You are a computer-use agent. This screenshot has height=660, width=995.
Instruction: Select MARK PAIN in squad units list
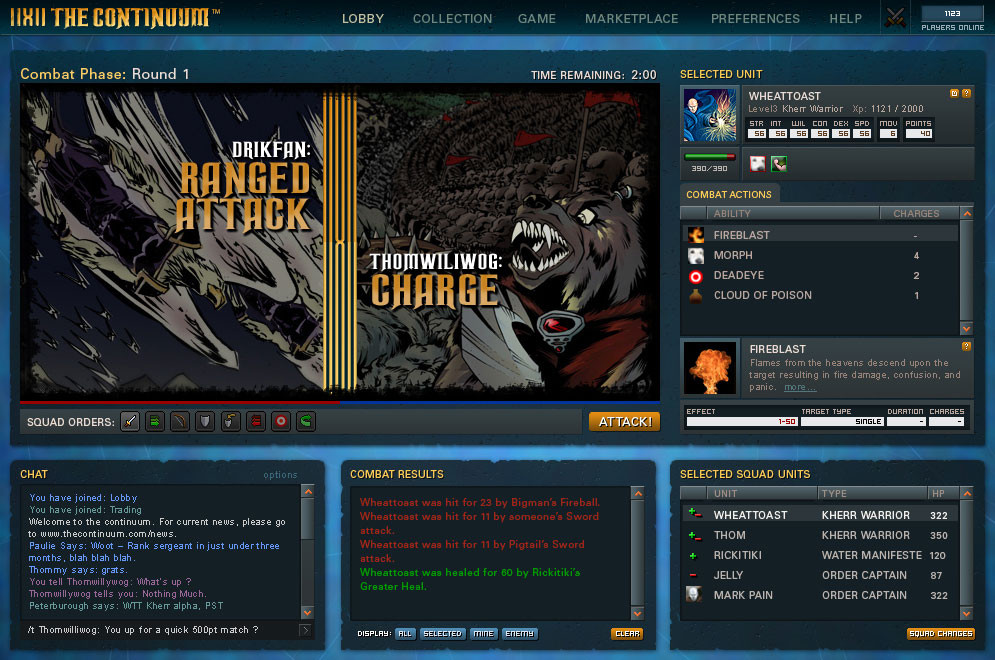pos(820,595)
